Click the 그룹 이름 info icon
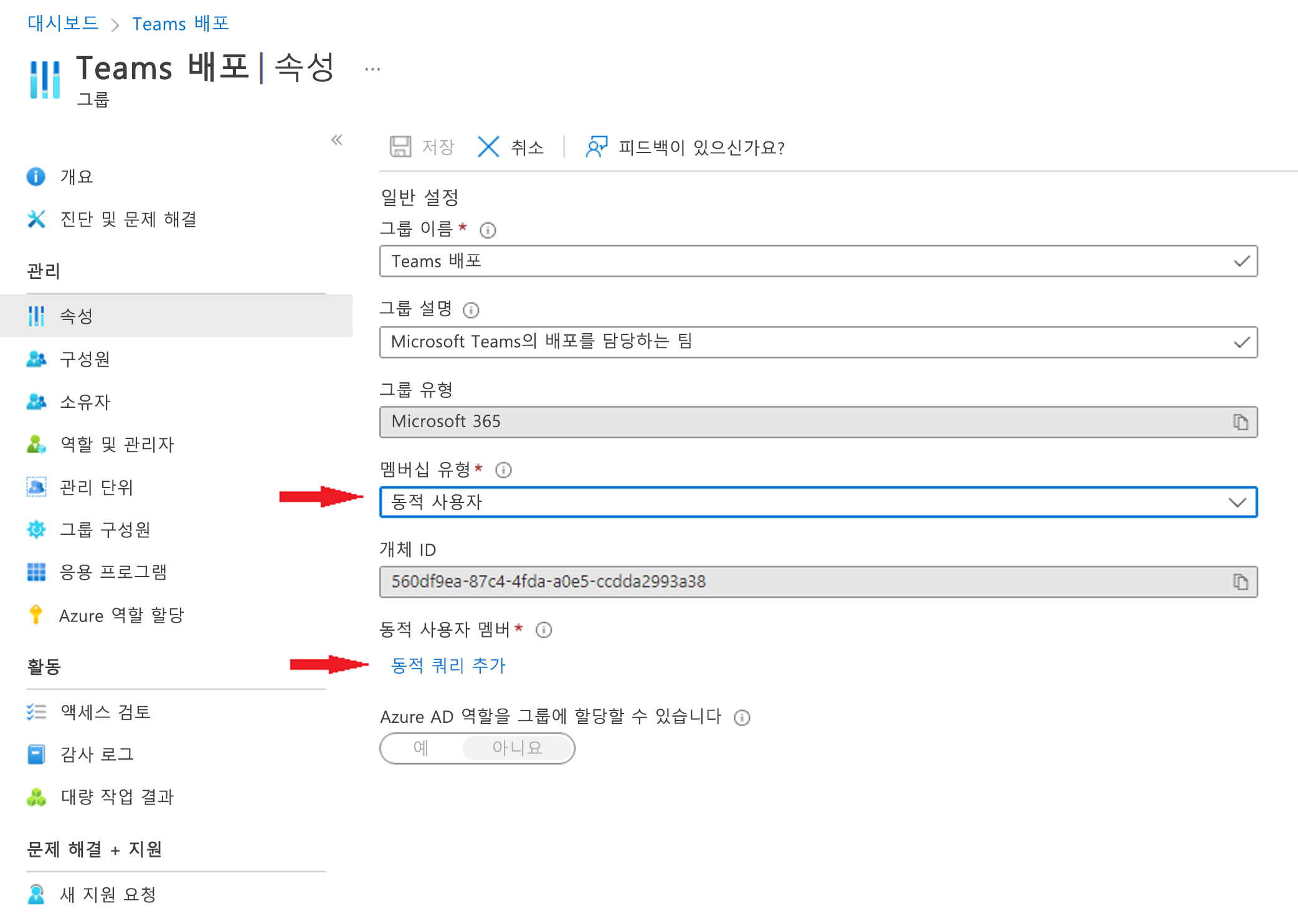 coord(488,230)
